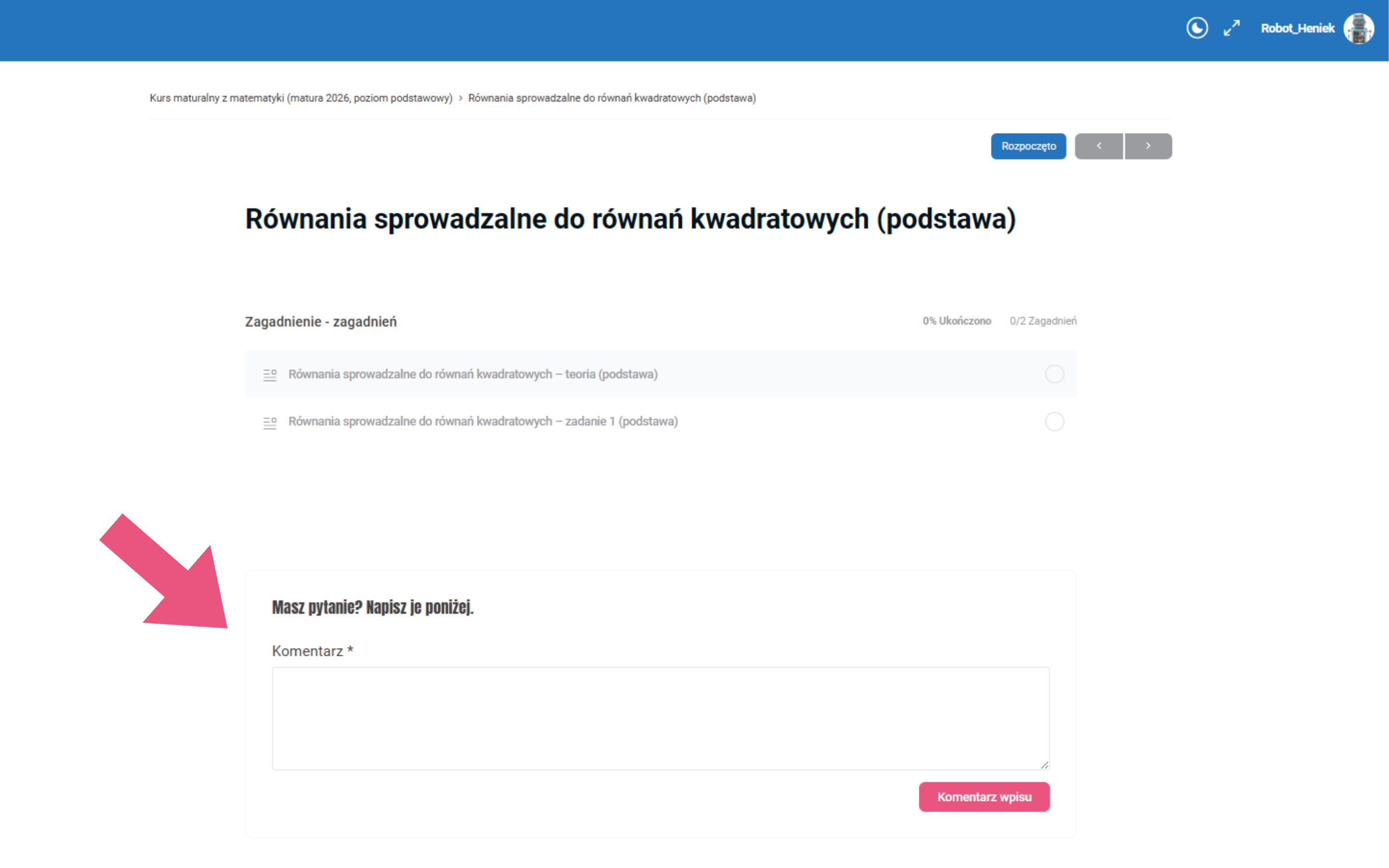Click inside the Komentarz text area
Image resolution: width=1389 pixels, height=868 pixels.
[660, 718]
